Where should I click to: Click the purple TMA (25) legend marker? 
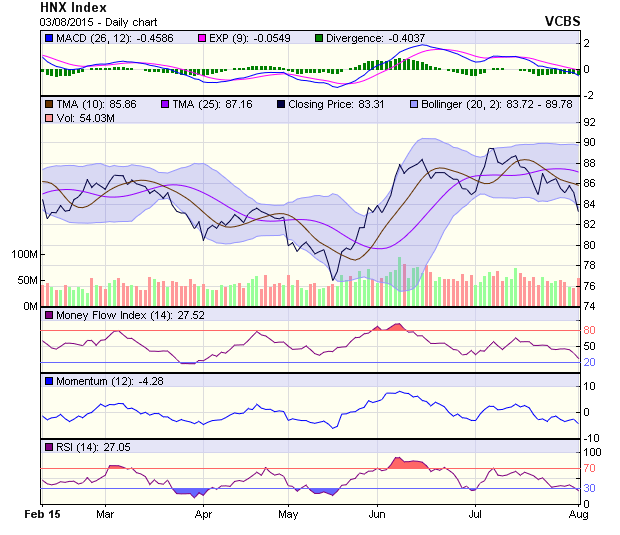pos(166,103)
